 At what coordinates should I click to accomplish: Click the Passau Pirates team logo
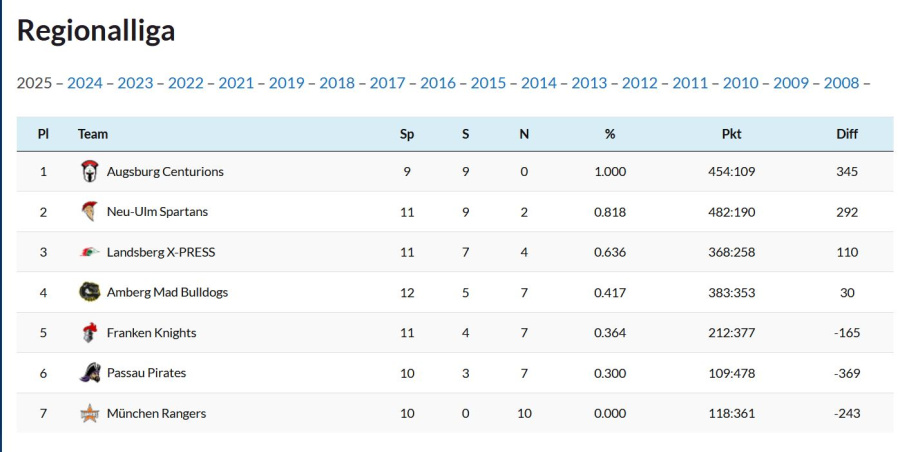(x=90, y=373)
